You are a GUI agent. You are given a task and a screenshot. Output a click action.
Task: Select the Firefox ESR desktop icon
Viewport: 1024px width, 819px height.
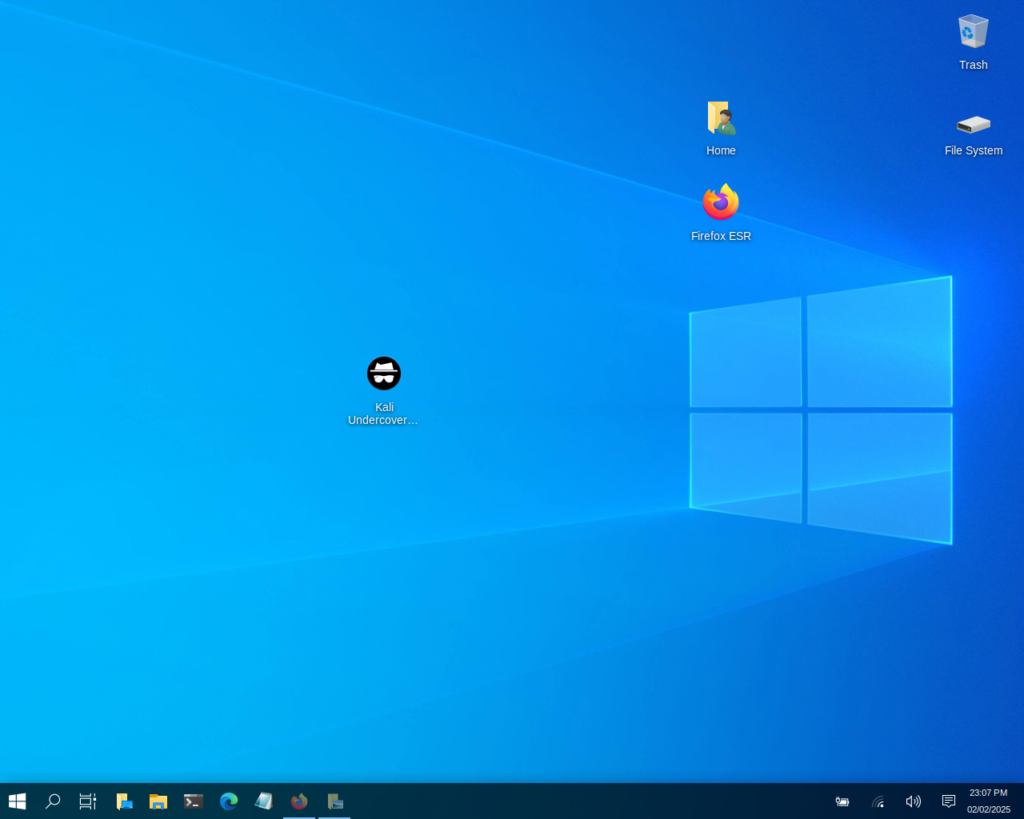coord(721,202)
